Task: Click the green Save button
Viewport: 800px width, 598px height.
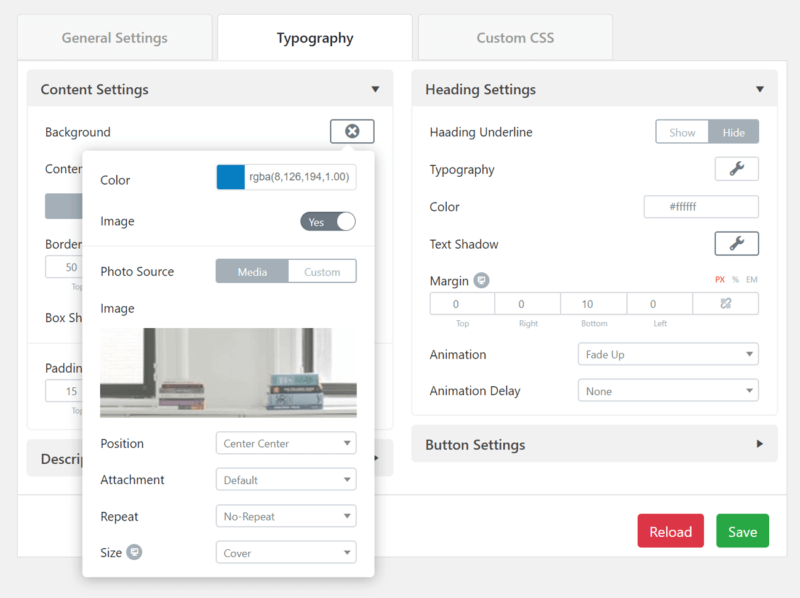Action: pyautogui.click(x=742, y=531)
